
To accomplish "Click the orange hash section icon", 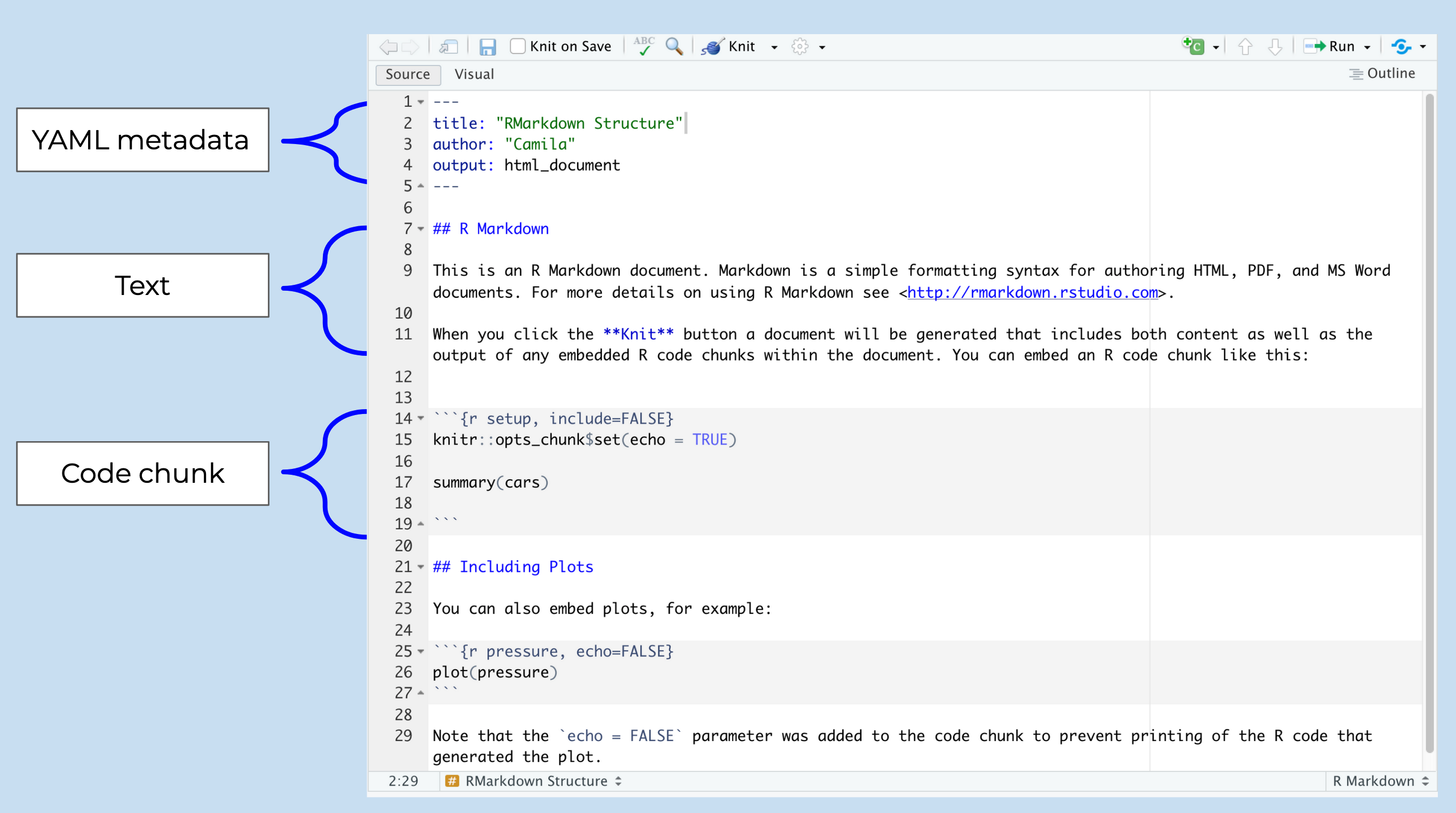I will (452, 781).
